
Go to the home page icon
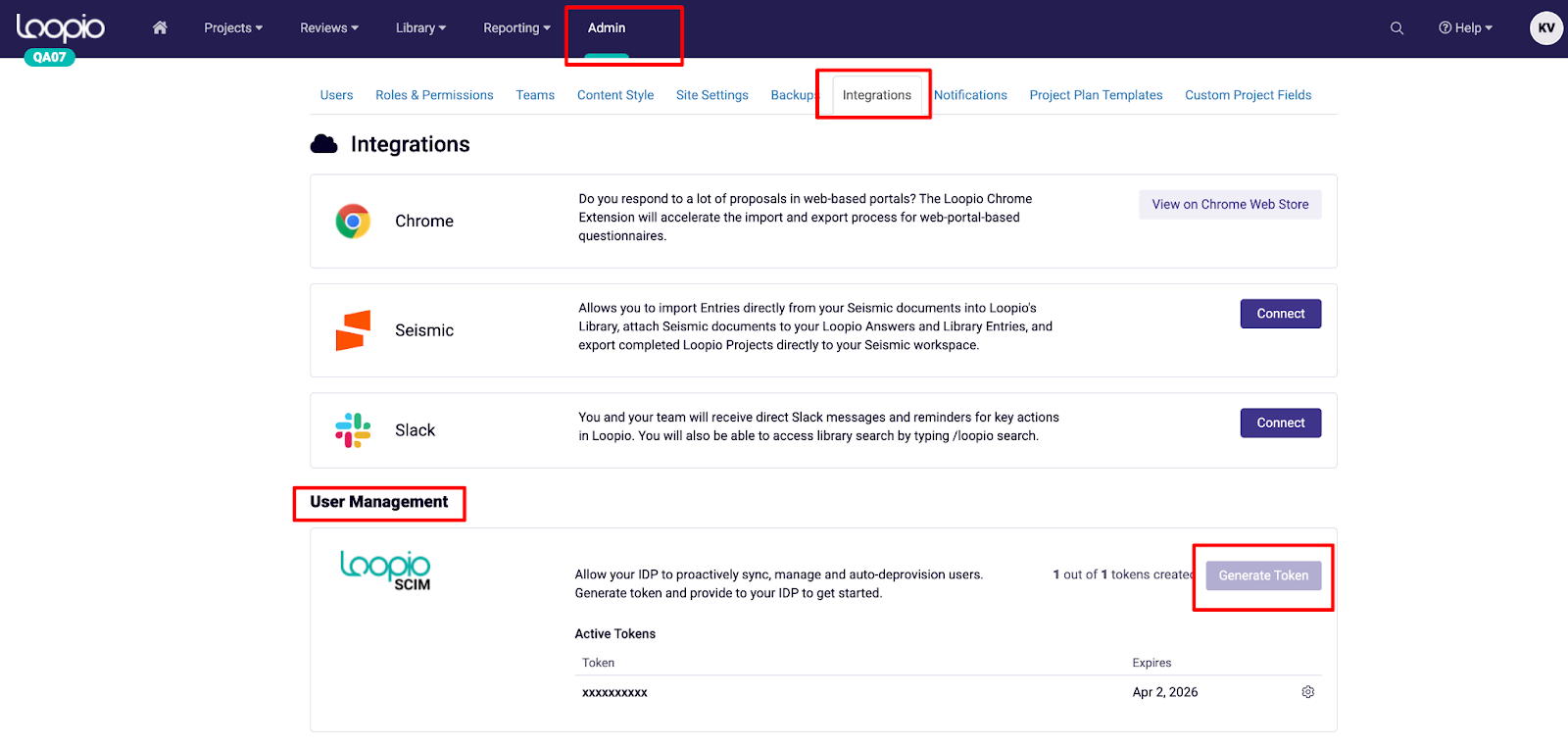click(x=160, y=27)
